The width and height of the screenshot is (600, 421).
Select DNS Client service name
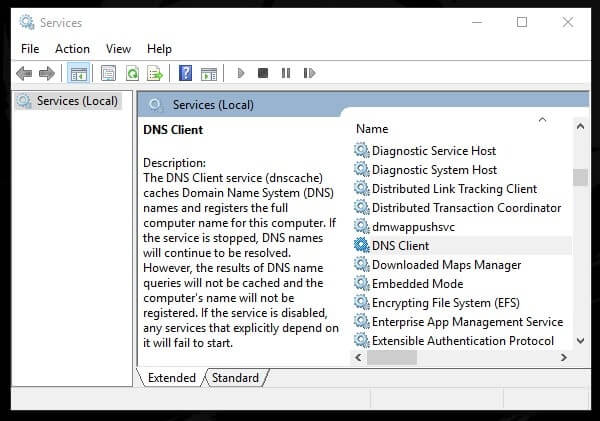click(x=400, y=246)
